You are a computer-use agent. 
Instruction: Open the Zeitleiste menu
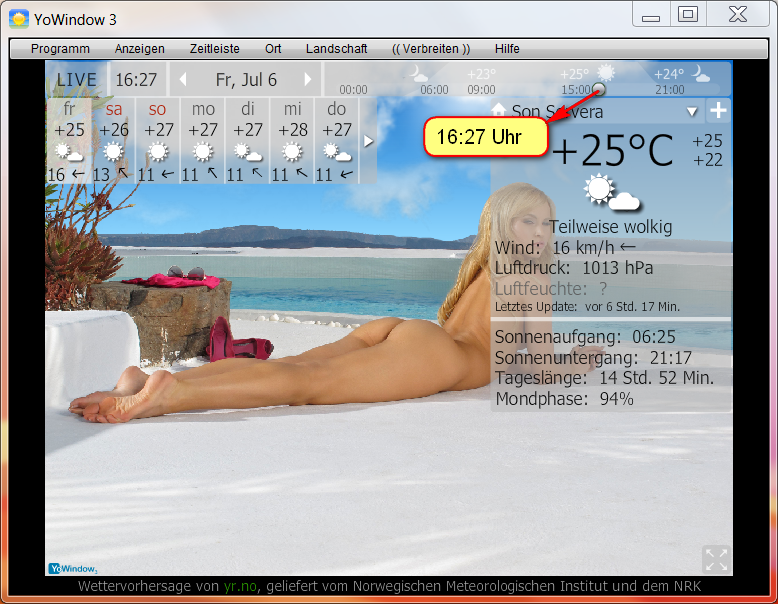coord(214,49)
